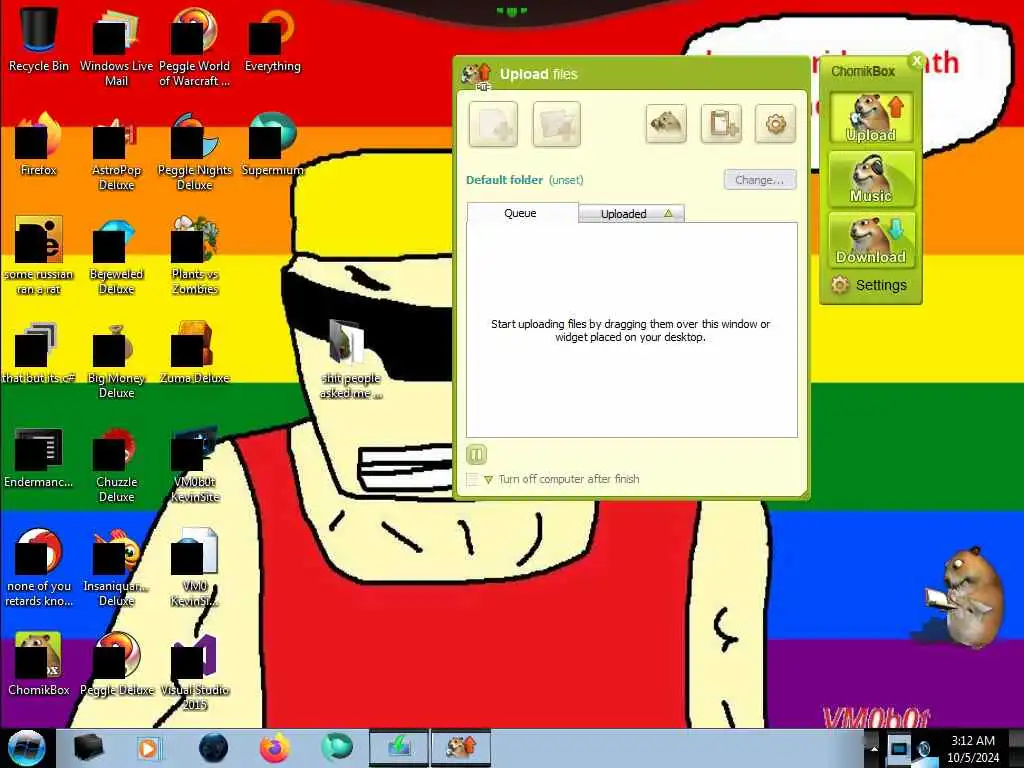Click the hamster icon in Upload toolbar
1024x768 pixels.
(665, 123)
